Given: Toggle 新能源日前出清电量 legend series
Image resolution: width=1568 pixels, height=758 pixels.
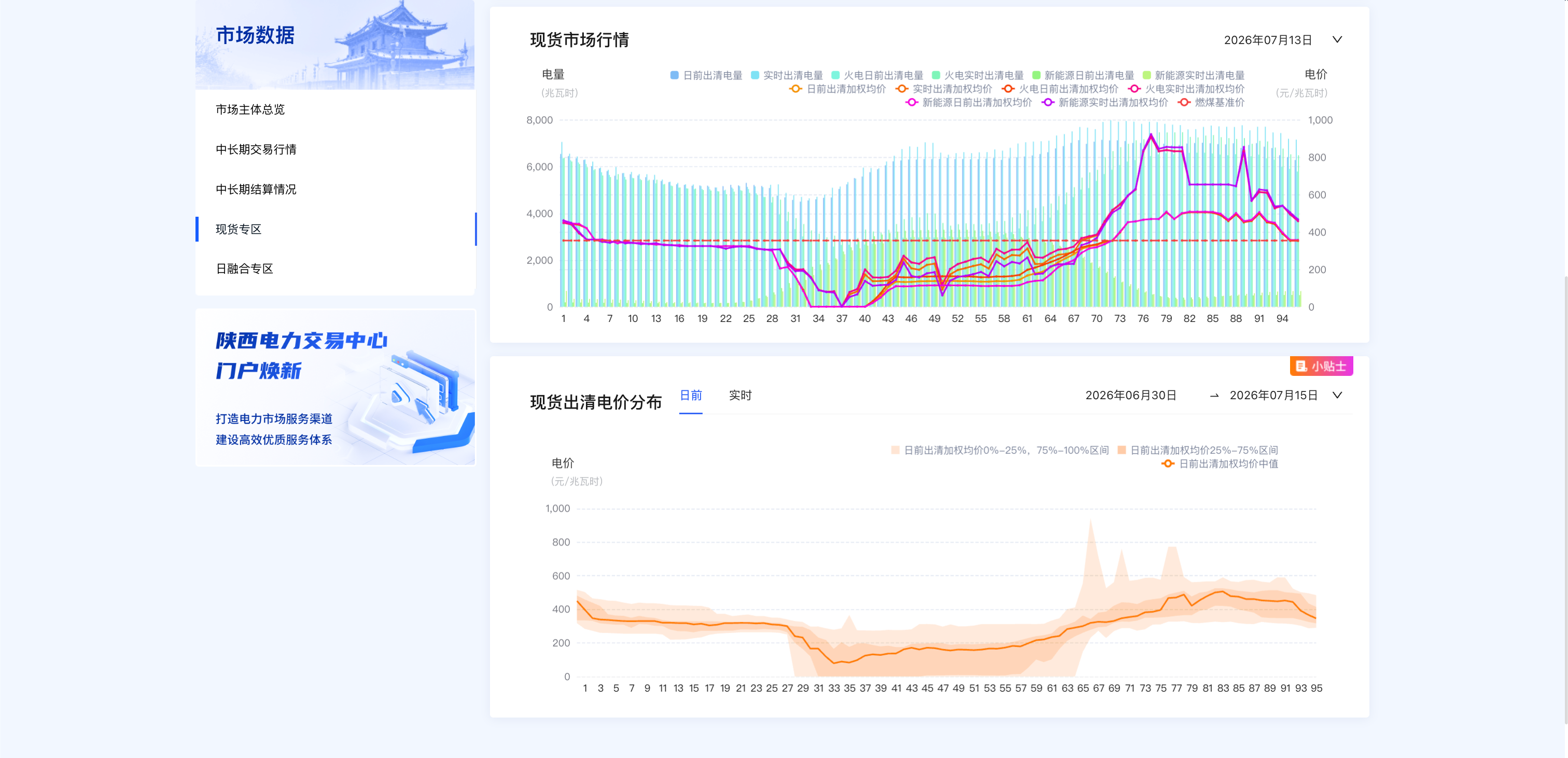Looking at the screenshot, I should [x=1083, y=76].
